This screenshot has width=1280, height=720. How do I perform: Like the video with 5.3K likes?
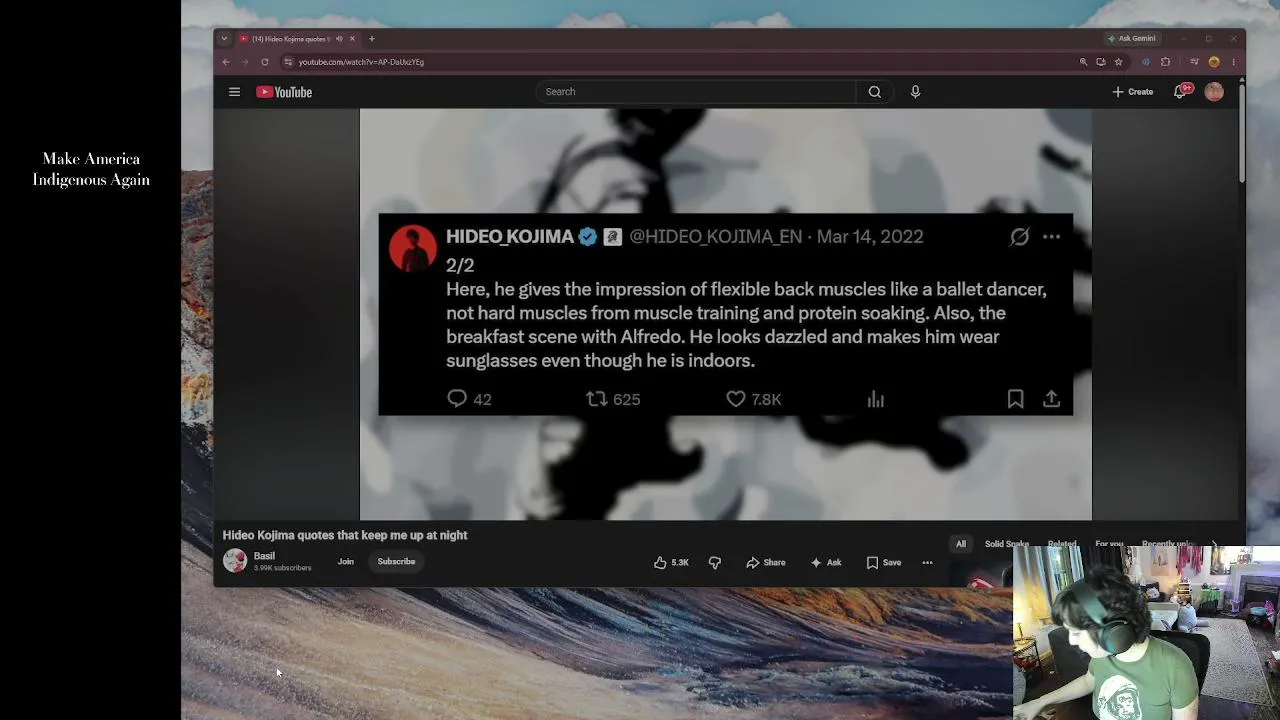(671, 562)
